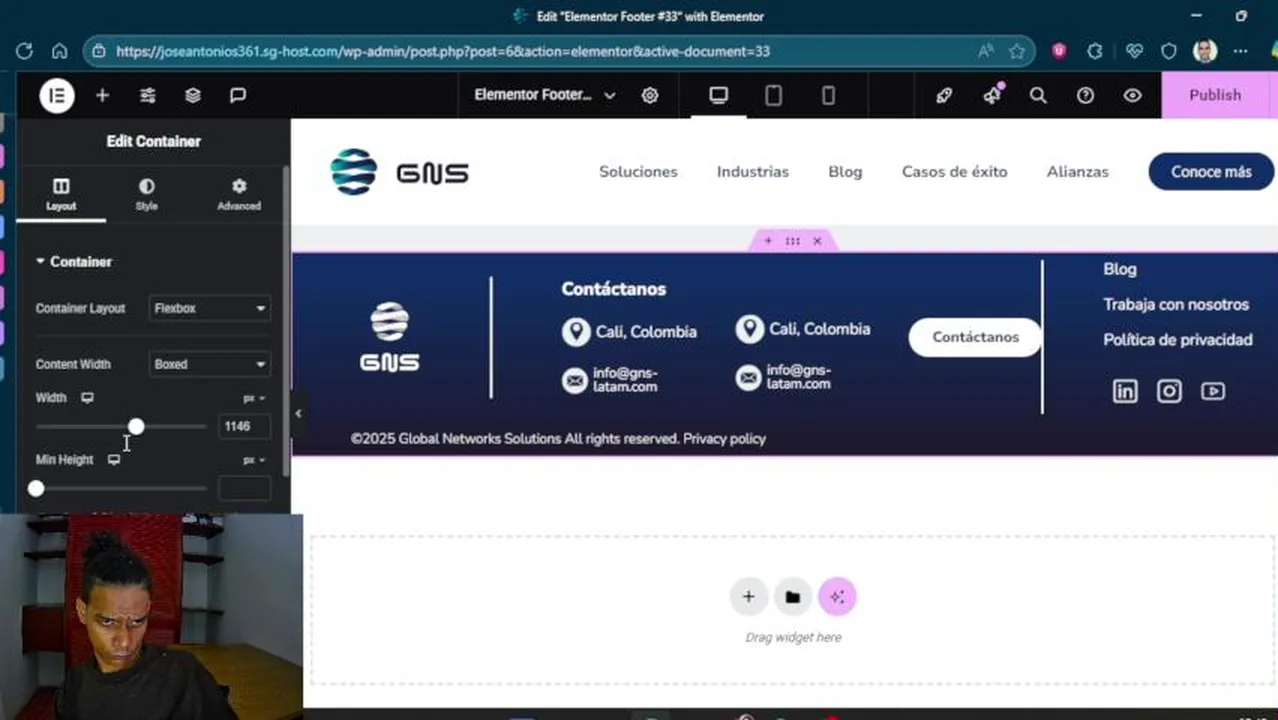The image size is (1278, 720).
Task: Collapse the editor panel arrow
Action: click(x=297, y=413)
